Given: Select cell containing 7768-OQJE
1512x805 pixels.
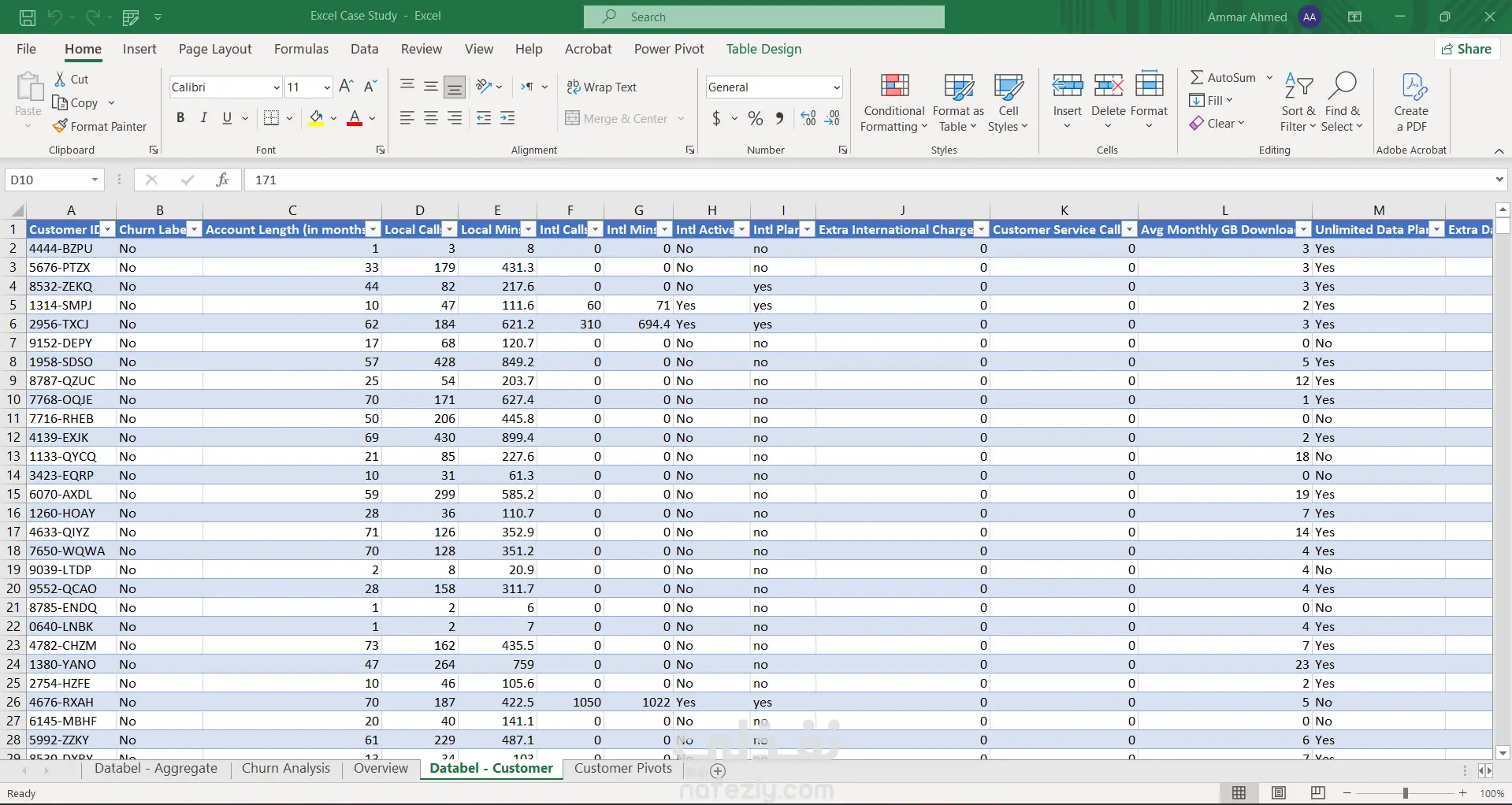Looking at the screenshot, I should 71,399.
